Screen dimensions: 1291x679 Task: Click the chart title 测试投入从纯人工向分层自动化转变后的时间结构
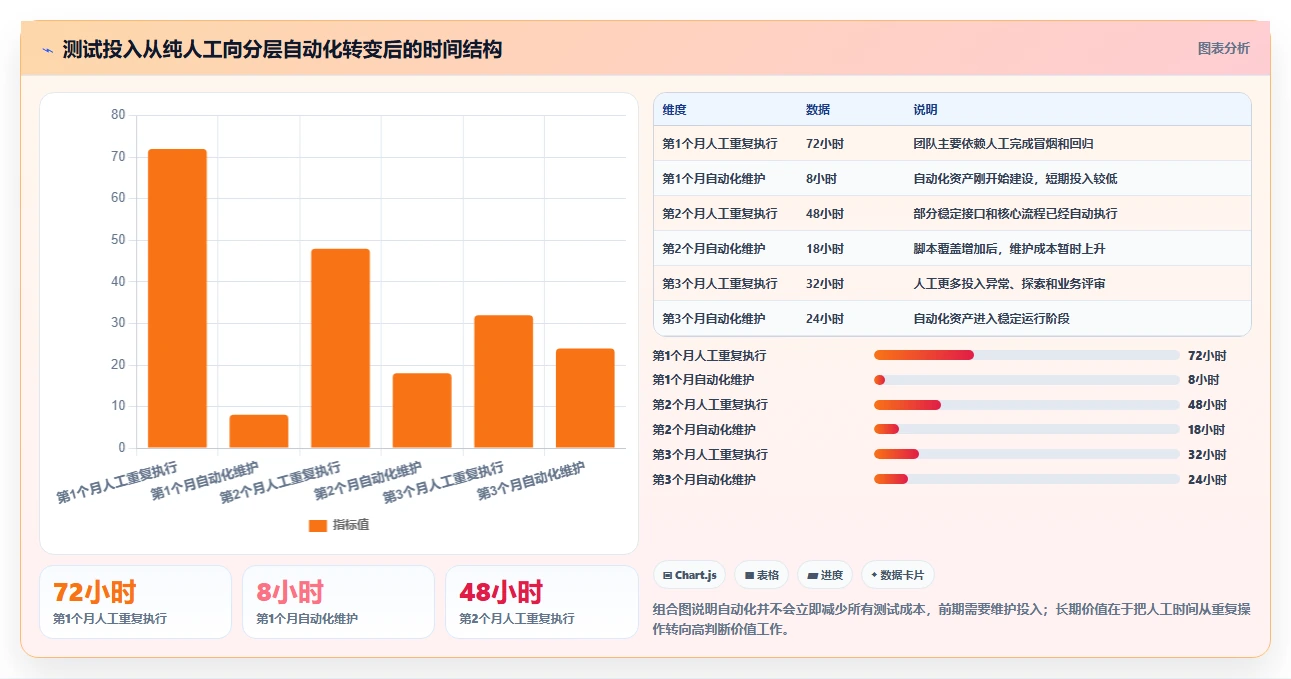[282, 49]
